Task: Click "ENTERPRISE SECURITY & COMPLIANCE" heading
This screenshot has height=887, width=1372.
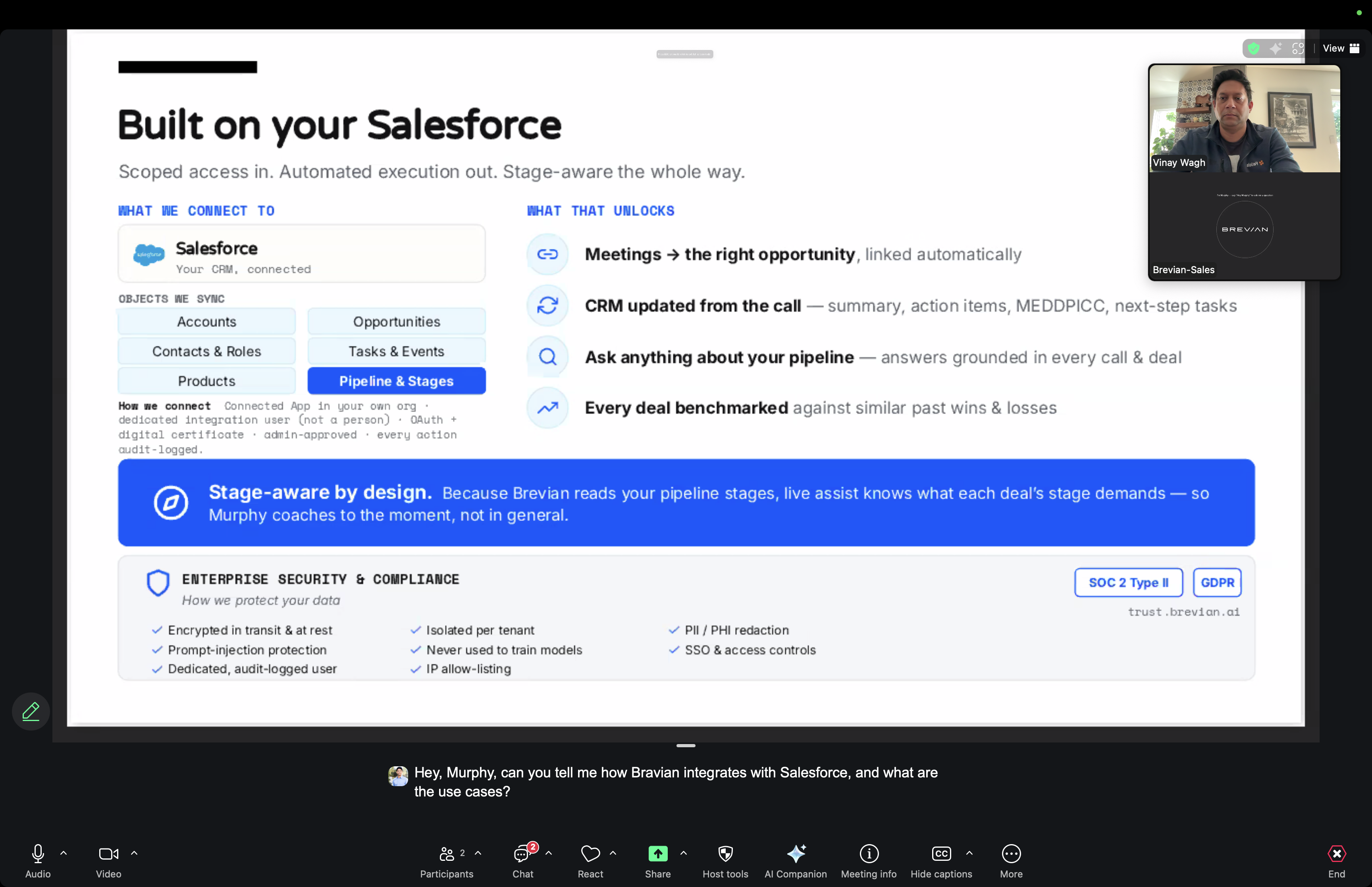Action: pyautogui.click(x=321, y=579)
